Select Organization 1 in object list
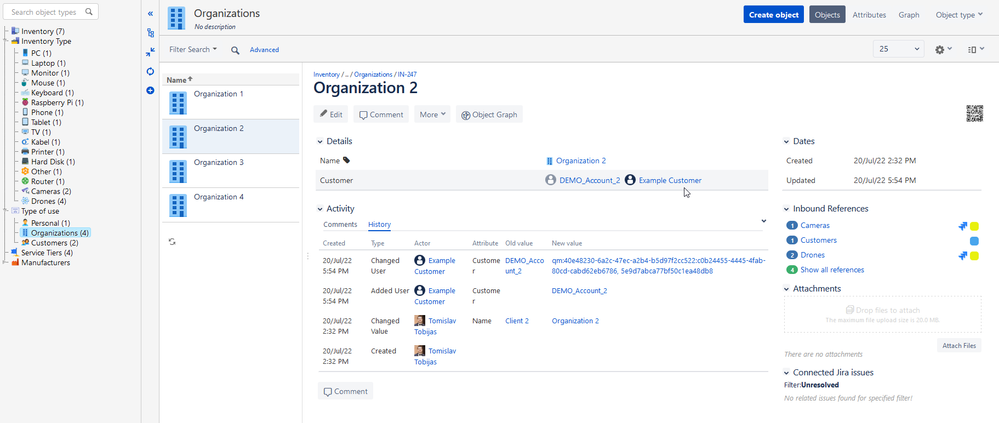Screen dimensions: 999x423 231,103
